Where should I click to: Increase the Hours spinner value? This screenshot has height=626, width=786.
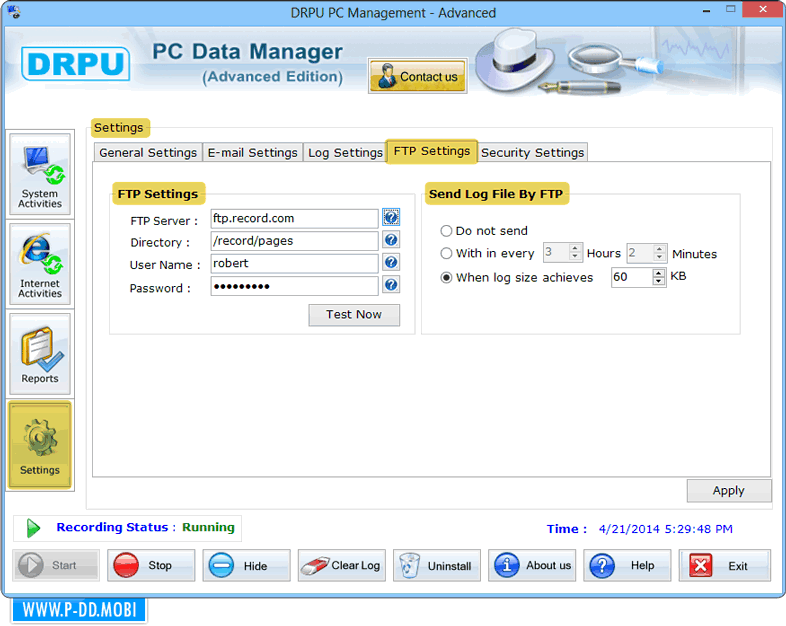point(575,248)
